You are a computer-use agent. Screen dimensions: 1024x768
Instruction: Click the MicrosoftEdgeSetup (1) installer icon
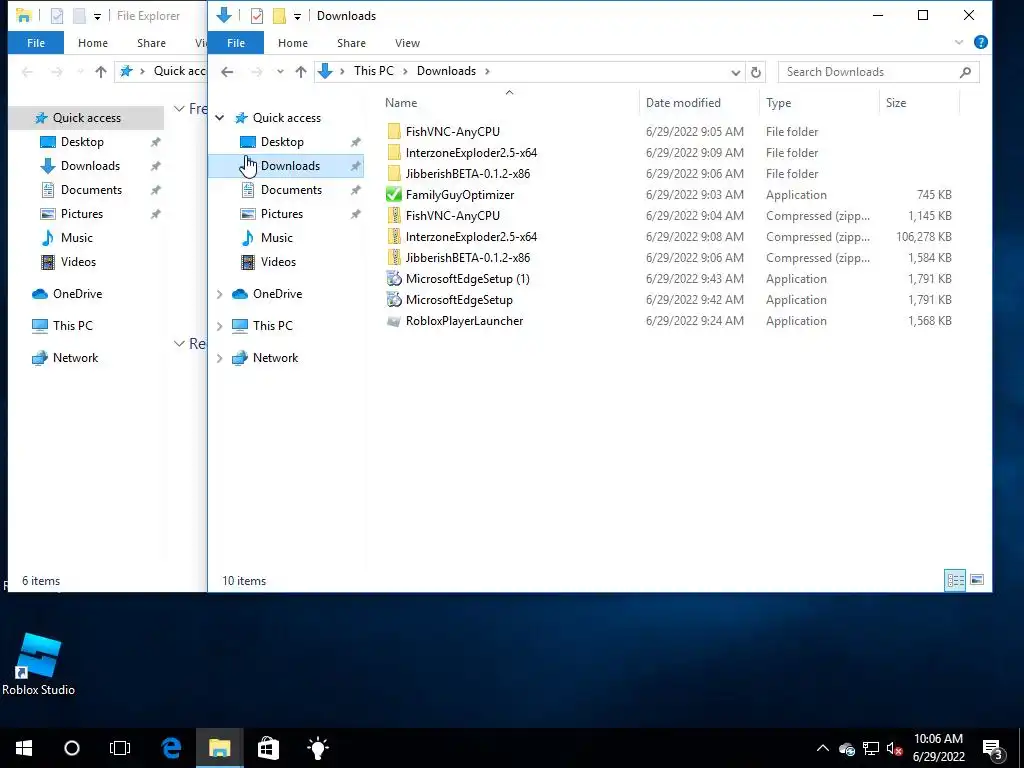[x=394, y=279]
